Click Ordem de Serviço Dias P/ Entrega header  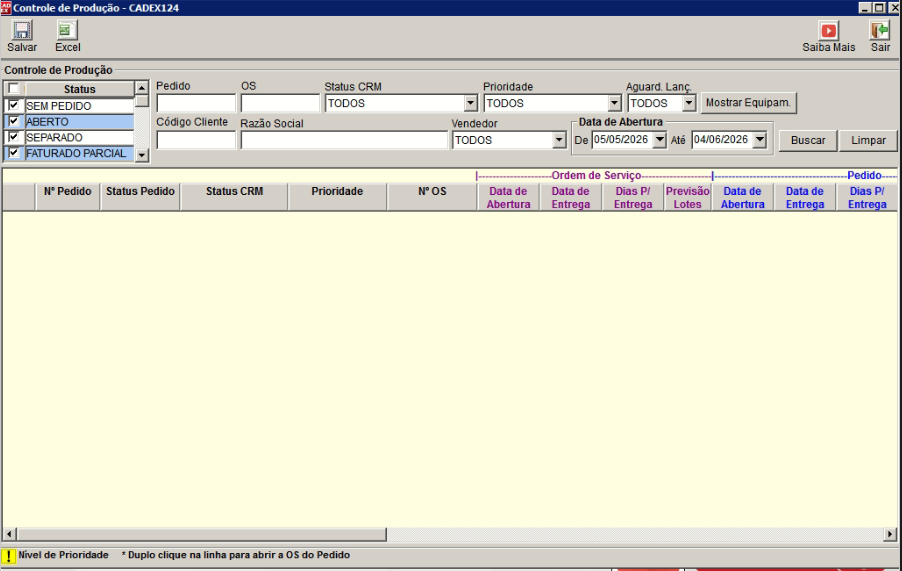633,197
